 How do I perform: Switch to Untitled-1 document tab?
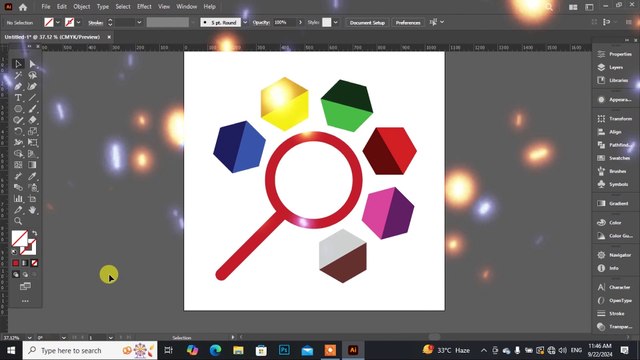52,37
